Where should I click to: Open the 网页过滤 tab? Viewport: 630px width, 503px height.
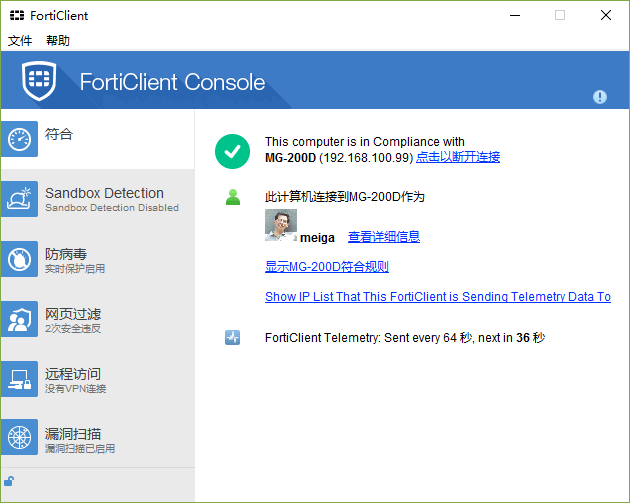[98, 319]
